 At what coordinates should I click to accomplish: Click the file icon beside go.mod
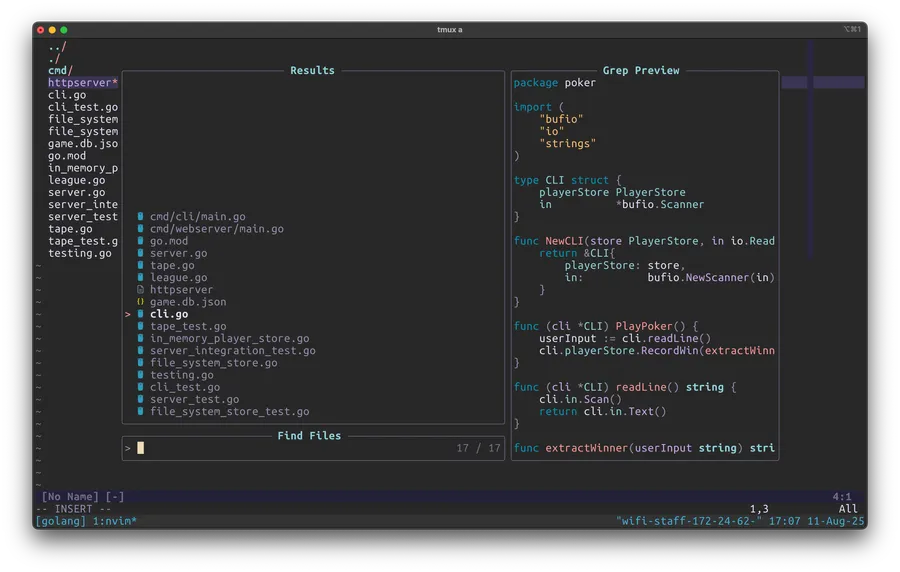point(140,241)
